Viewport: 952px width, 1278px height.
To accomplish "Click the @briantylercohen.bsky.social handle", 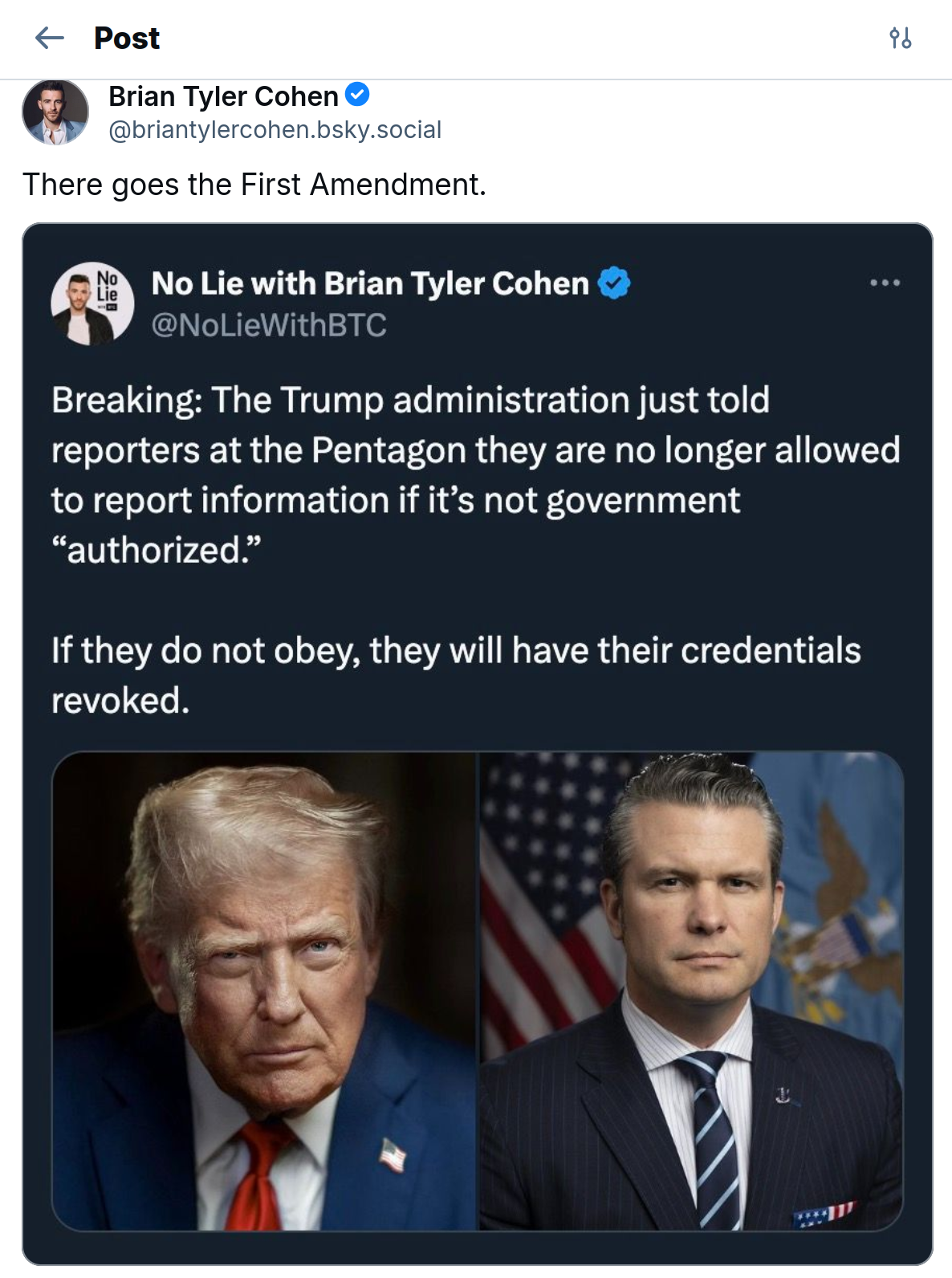I will [x=275, y=129].
